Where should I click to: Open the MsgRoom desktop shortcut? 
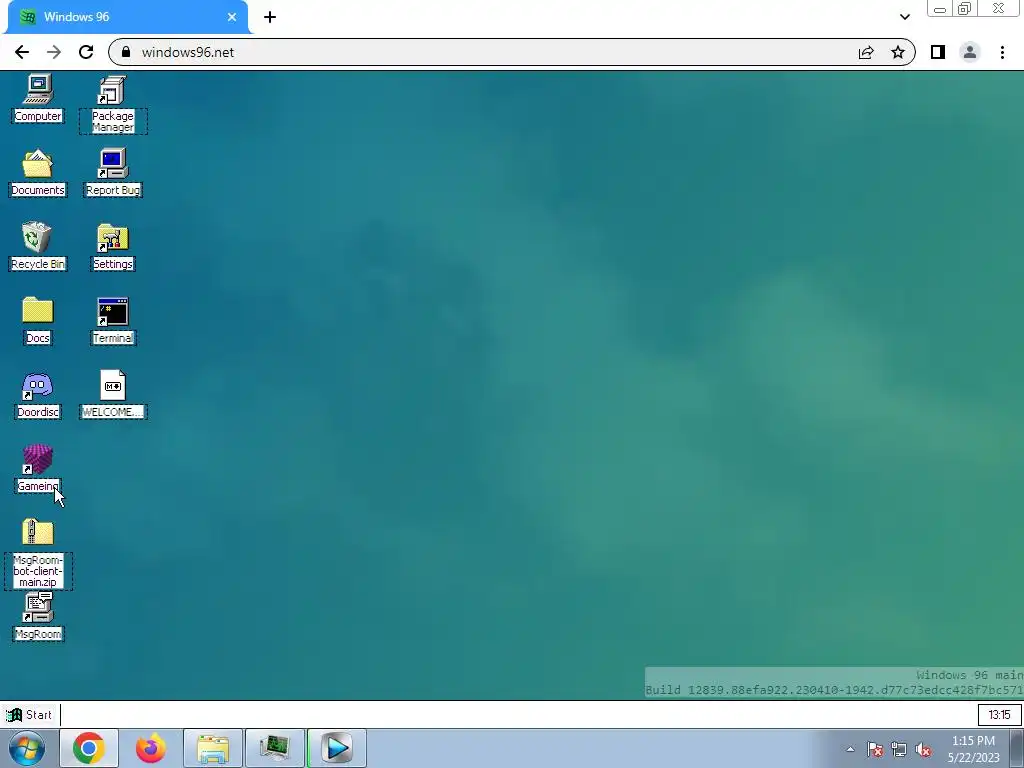pyautogui.click(x=38, y=616)
